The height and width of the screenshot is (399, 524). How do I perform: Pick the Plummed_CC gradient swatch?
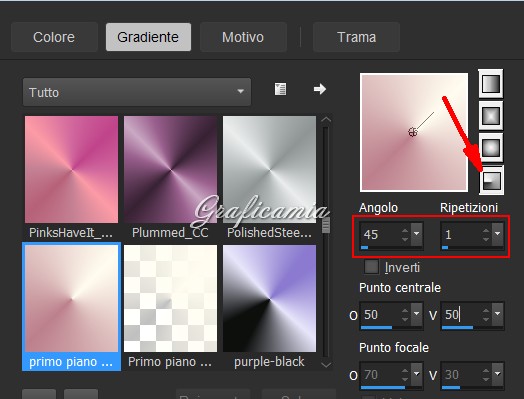(170, 169)
